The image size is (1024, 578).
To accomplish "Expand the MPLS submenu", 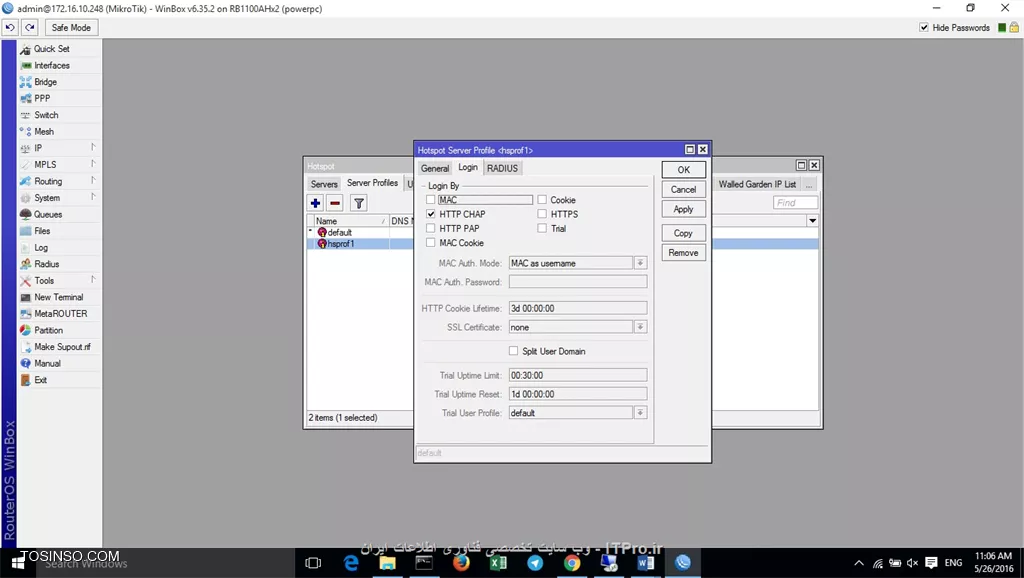I will tap(59, 165).
